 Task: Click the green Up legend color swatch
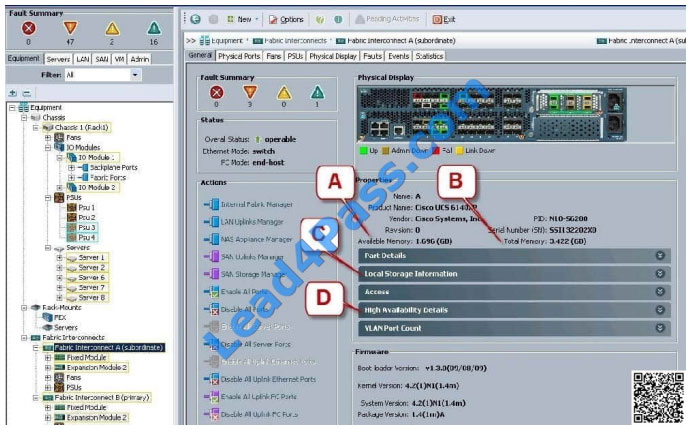363,151
